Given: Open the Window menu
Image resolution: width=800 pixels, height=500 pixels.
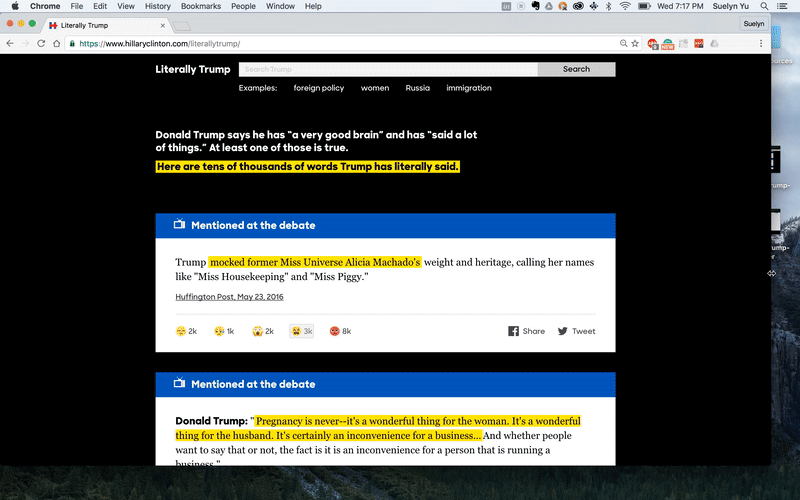Looking at the screenshot, I should (x=280, y=6).
